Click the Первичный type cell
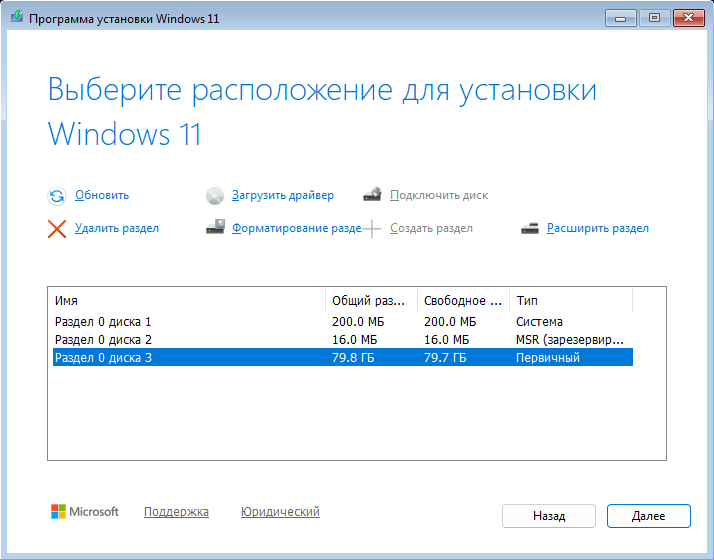714x560 pixels. pos(548,357)
